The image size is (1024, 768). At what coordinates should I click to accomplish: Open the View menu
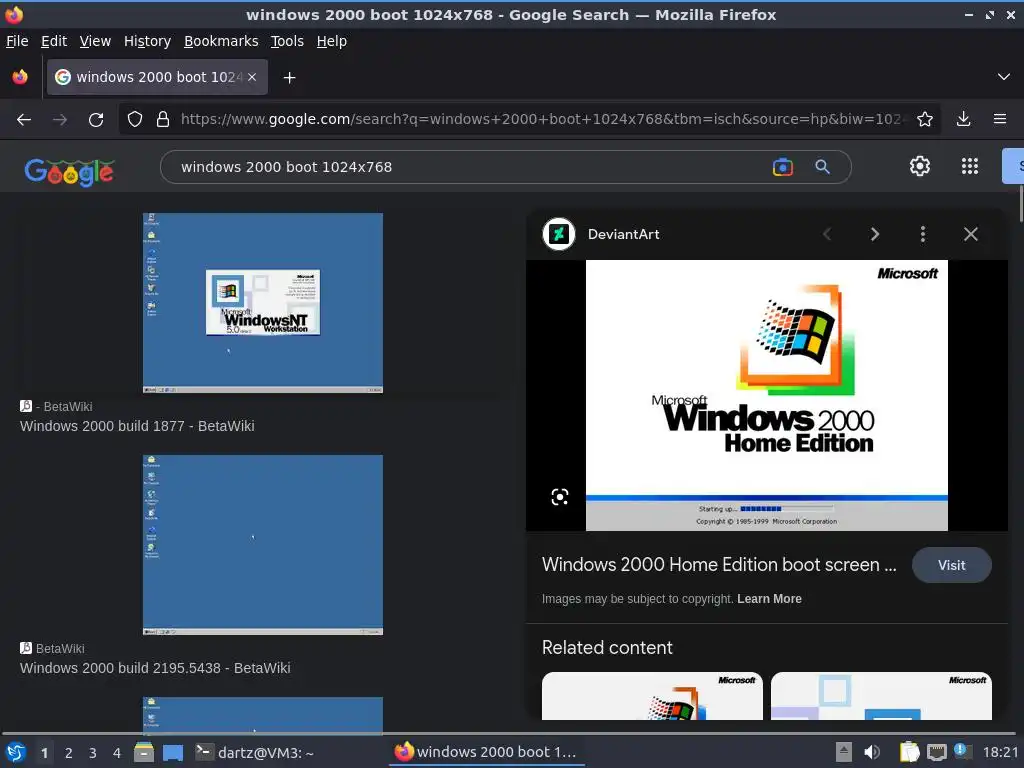(x=95, y=41)
